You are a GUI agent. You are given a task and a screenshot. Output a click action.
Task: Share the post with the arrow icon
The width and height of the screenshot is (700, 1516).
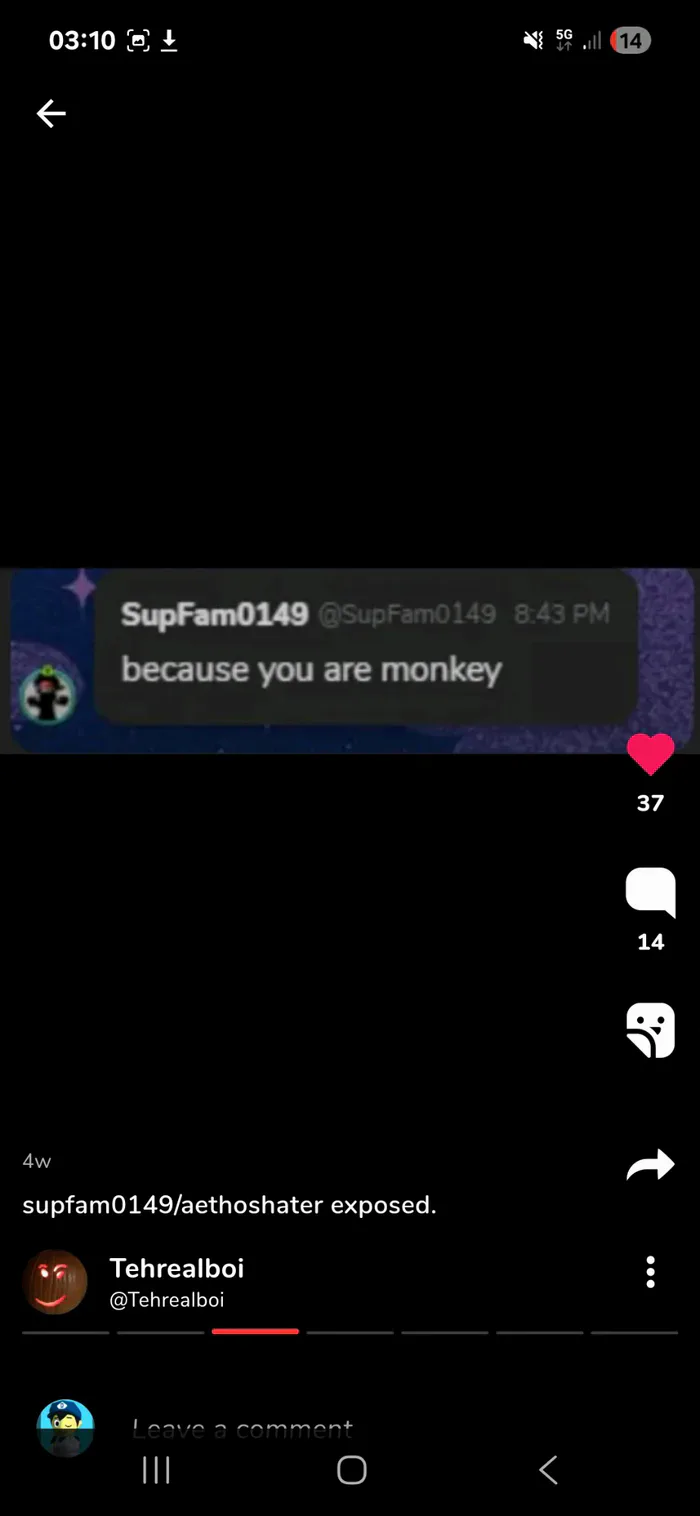pyautogui.click(x=650, y=1165)
